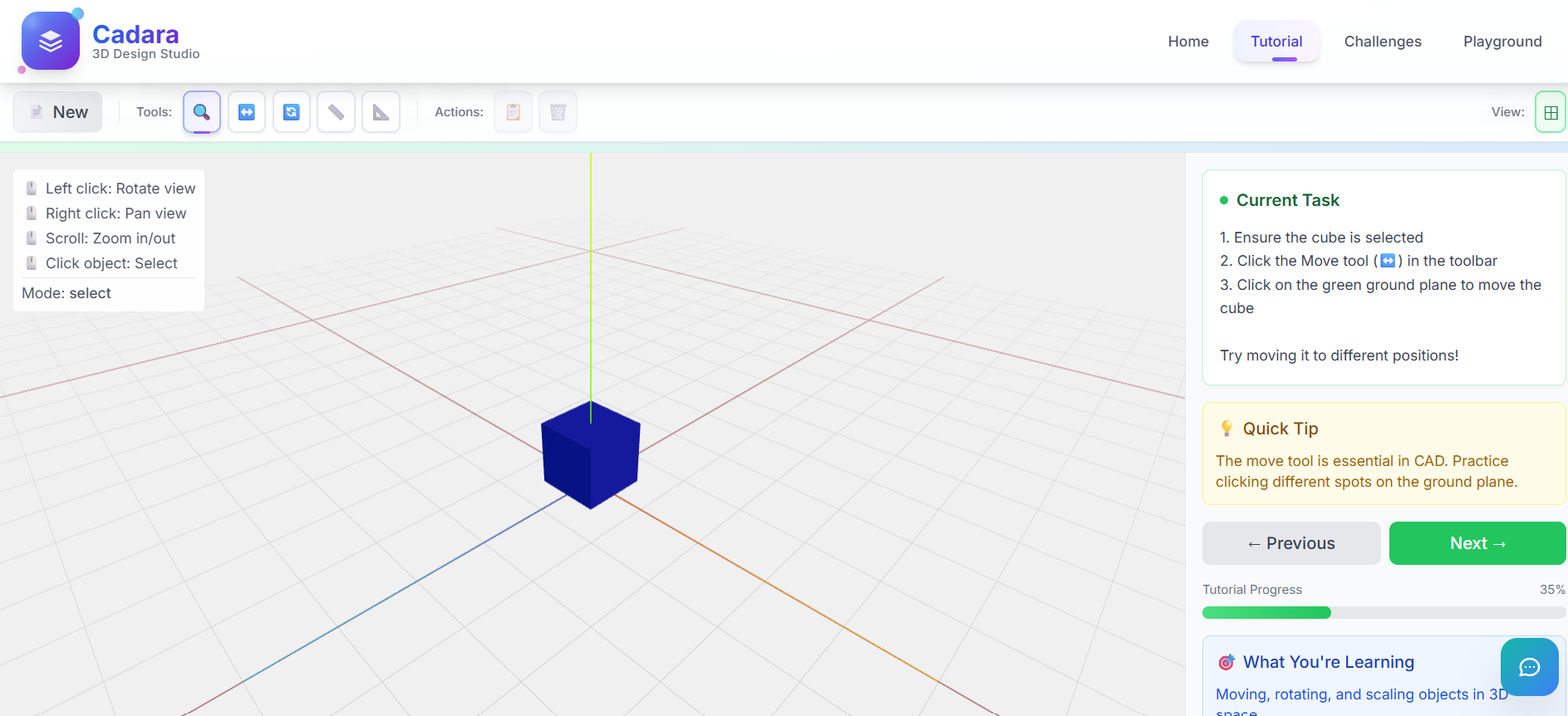Advance with the Next button
Screen dimensions: 1568x716
pyautogui.click(x=1477, y=543)
